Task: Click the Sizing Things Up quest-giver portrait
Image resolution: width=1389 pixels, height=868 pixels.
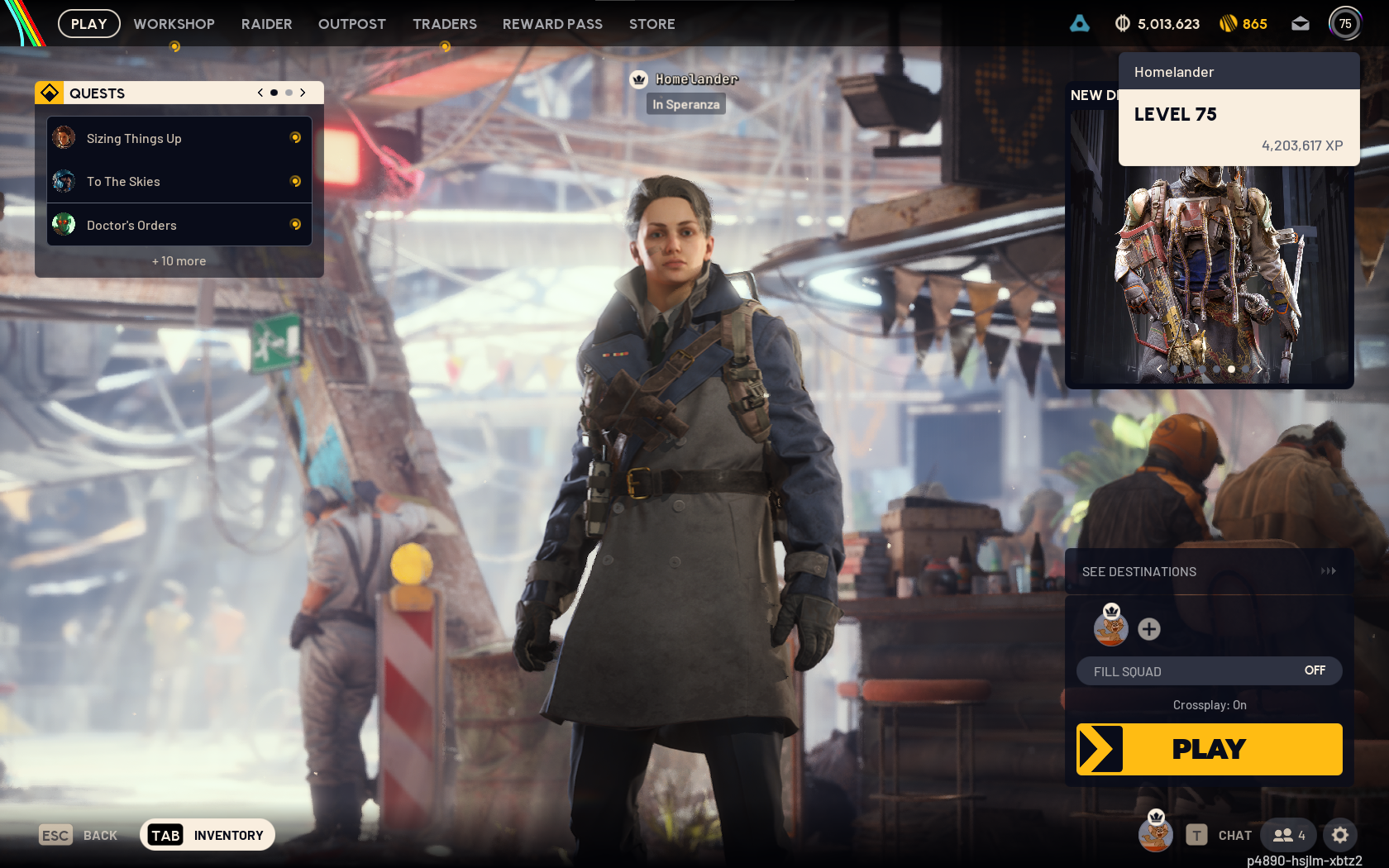Action: tap(64, 137)
